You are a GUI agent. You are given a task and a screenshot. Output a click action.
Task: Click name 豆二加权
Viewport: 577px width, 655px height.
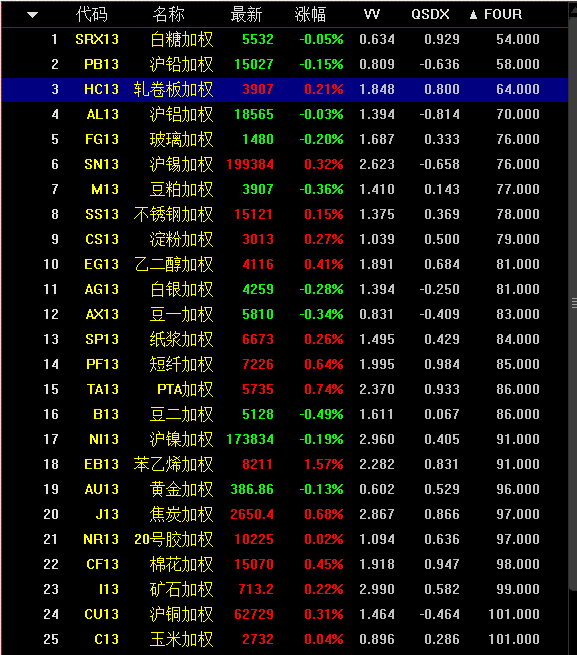coord(181,414)
